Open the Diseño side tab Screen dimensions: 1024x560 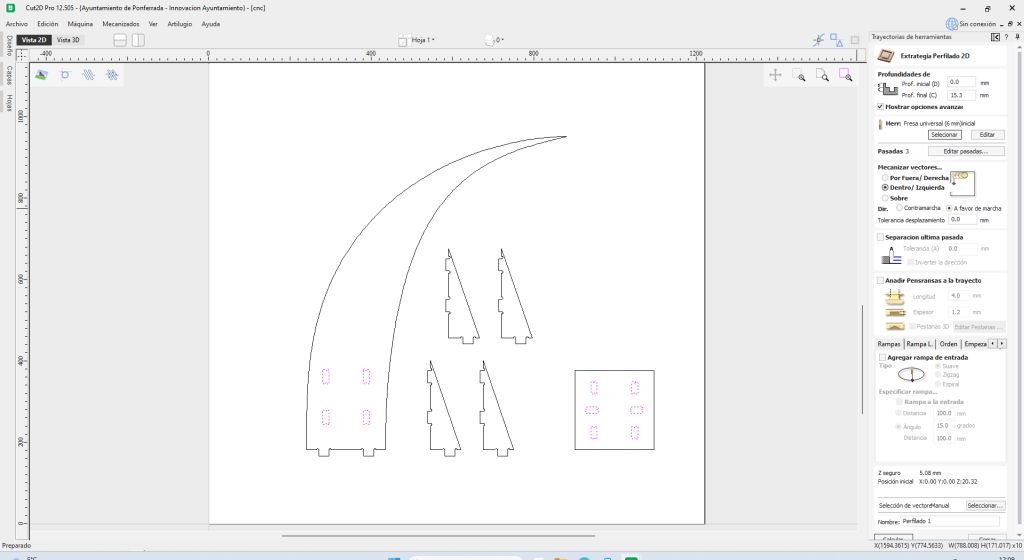(x=9, y=45)
